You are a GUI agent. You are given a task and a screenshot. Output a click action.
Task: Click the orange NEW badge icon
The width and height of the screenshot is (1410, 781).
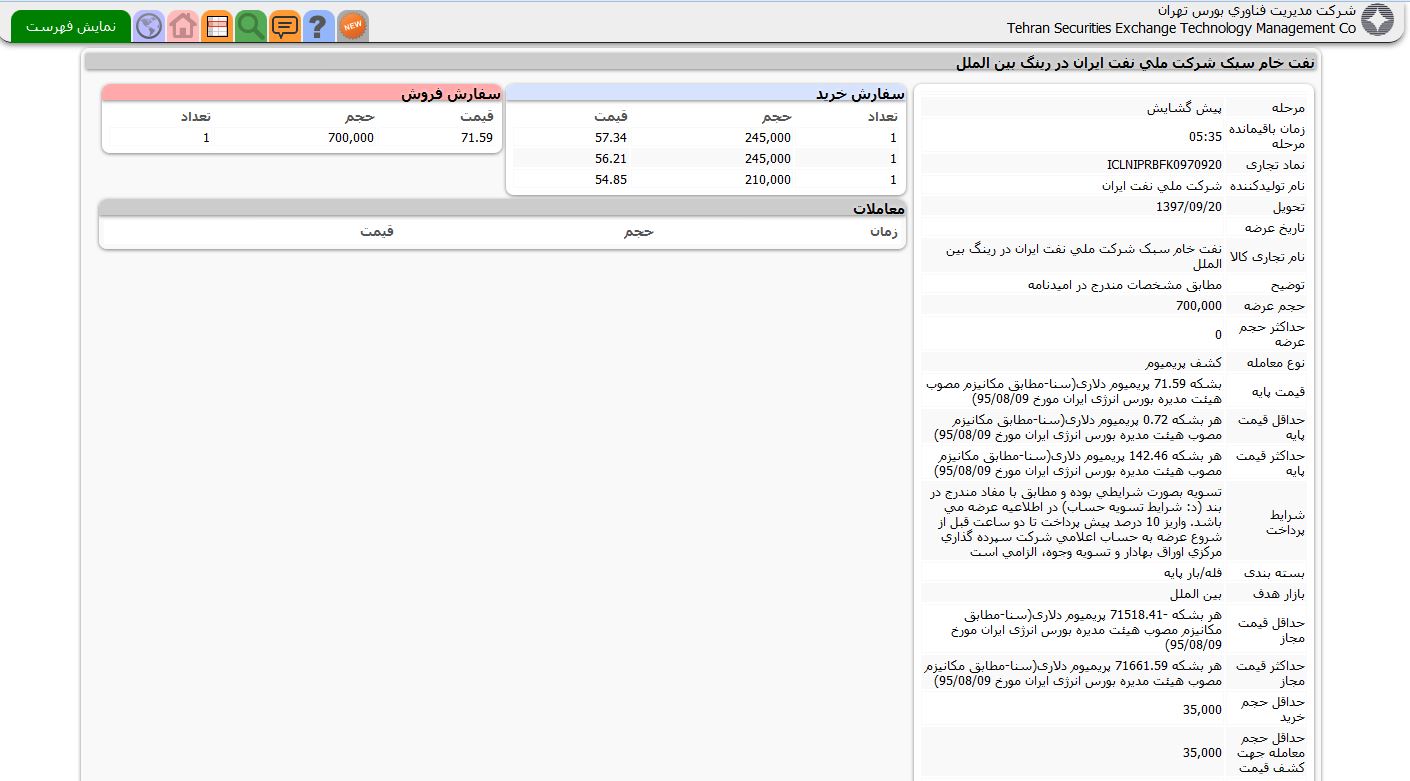point(352,26)
